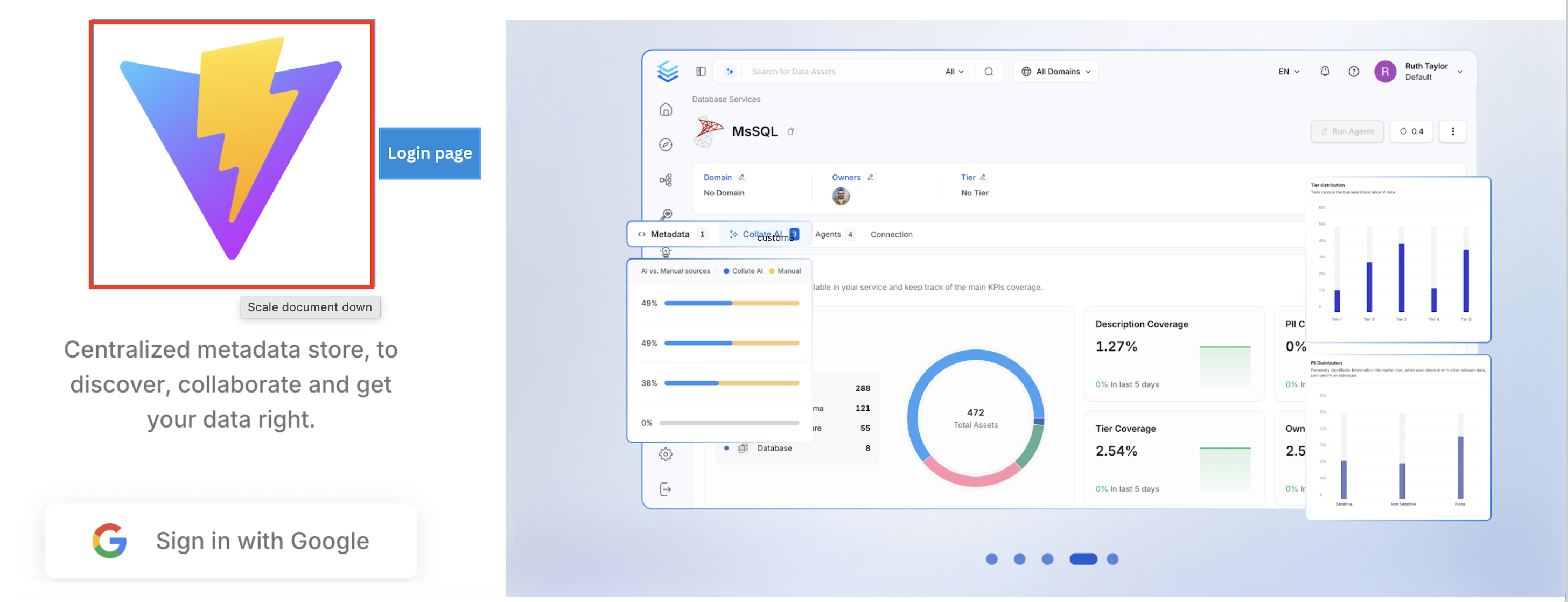Click the Vite lightning bolt logo
The width and height of the screenshot is (1568, 602).
click(x=232, y=149)
